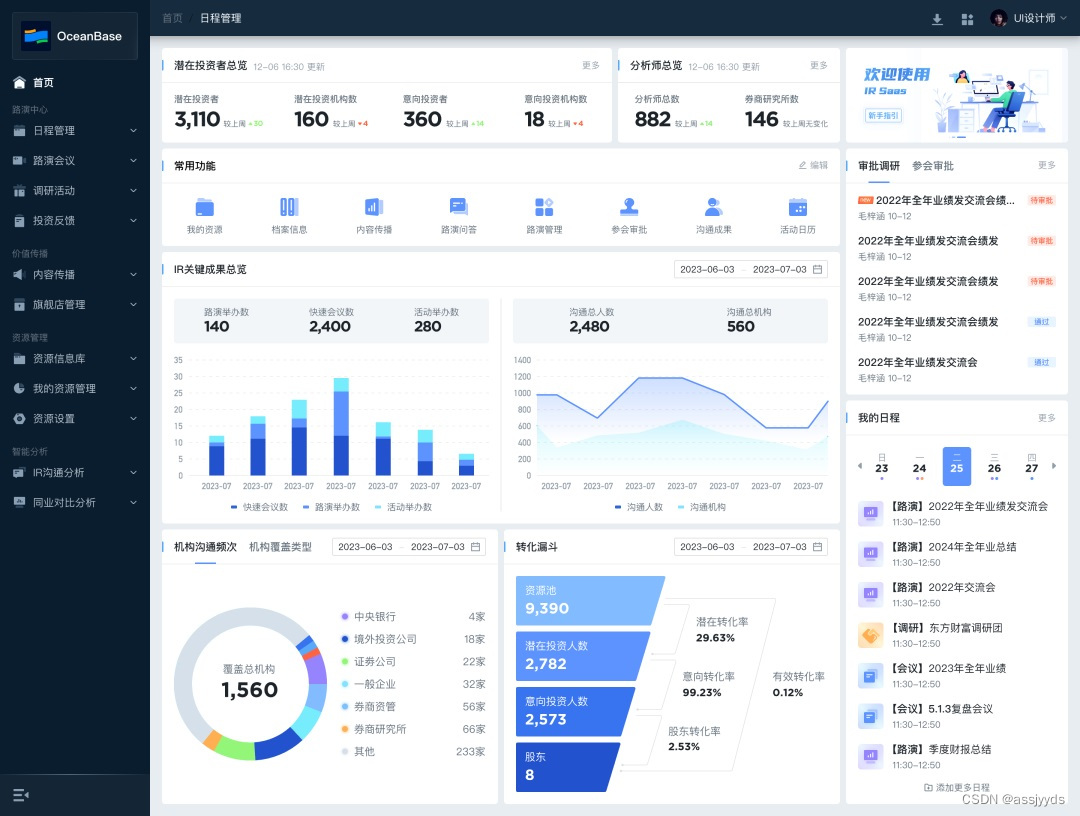
Task: Open 沟通成果 shortcut icon
Action: 714,207
